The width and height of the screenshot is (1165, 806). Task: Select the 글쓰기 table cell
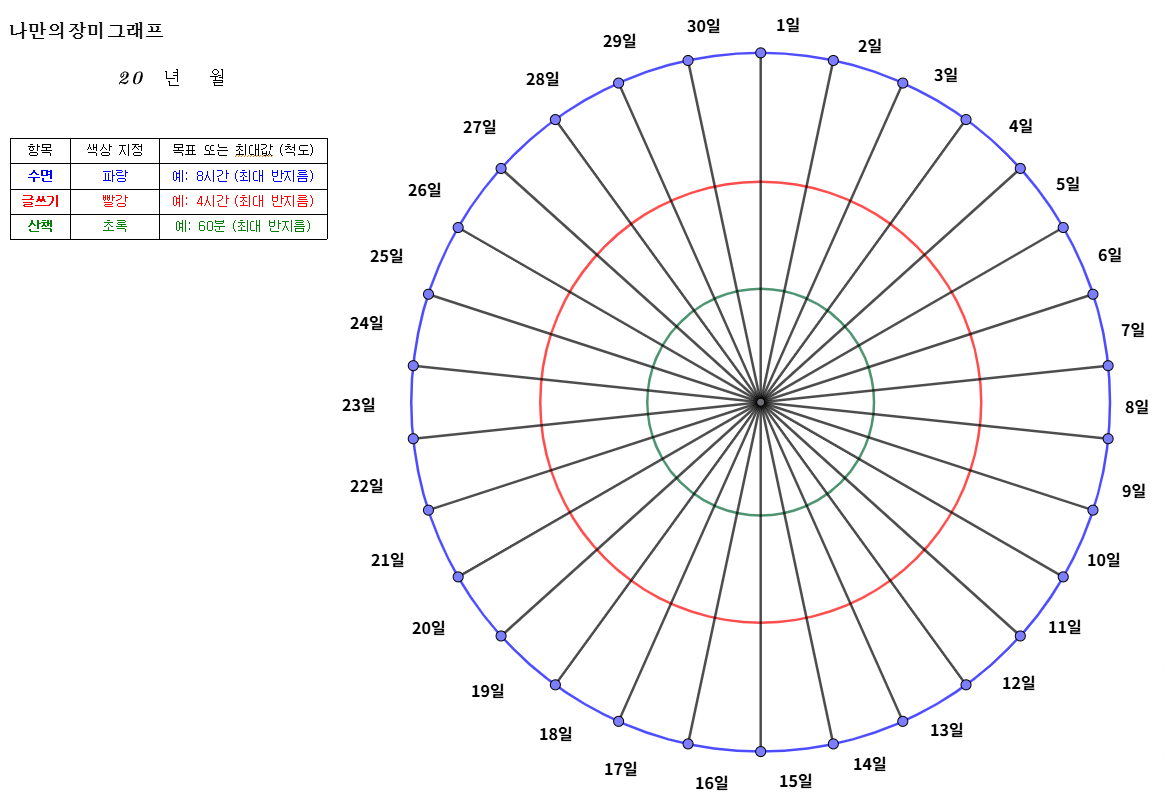click(40, 201)
